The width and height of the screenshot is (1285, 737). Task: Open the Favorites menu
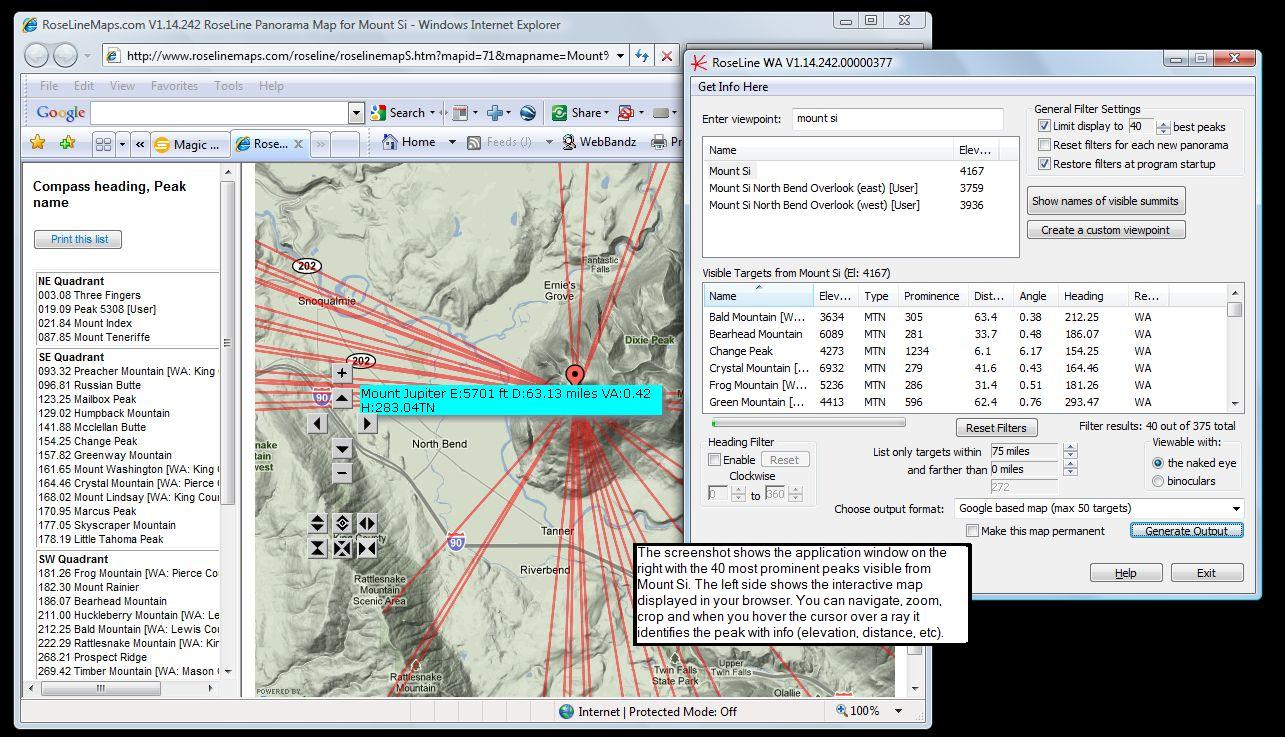[x=174, y=86]
